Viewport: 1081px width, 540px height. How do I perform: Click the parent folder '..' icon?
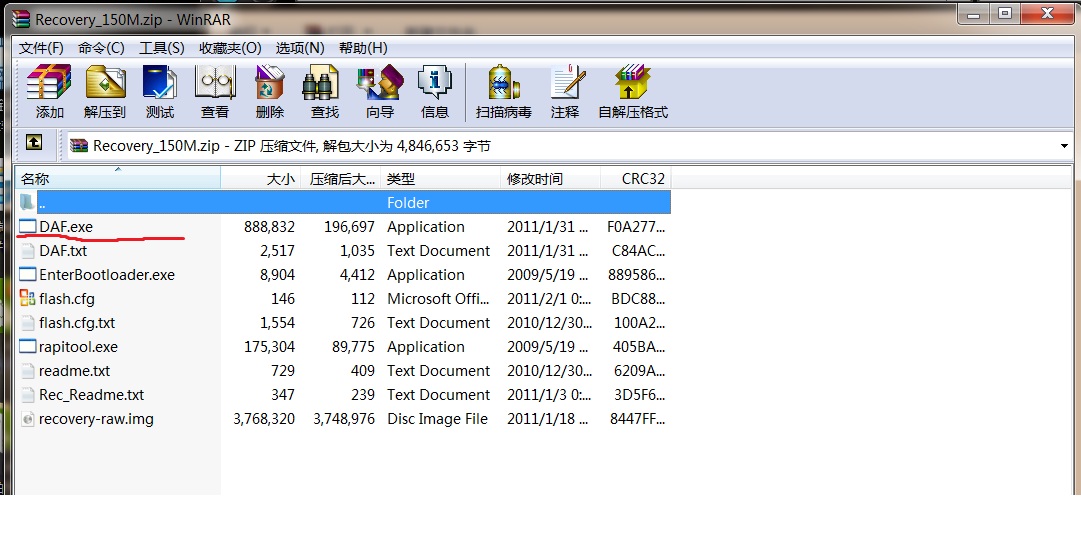(x=26, y=202)
